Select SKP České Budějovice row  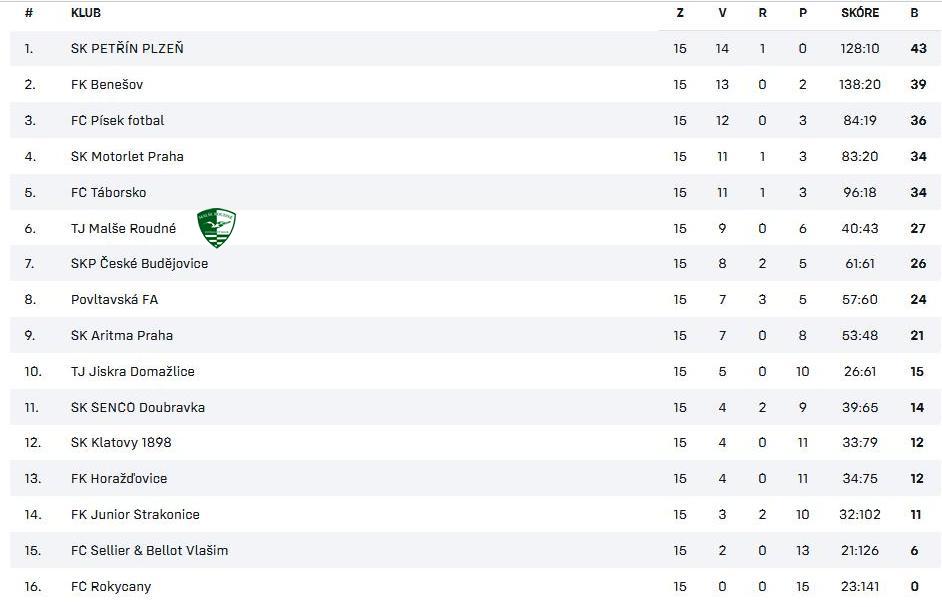point(475,263)
